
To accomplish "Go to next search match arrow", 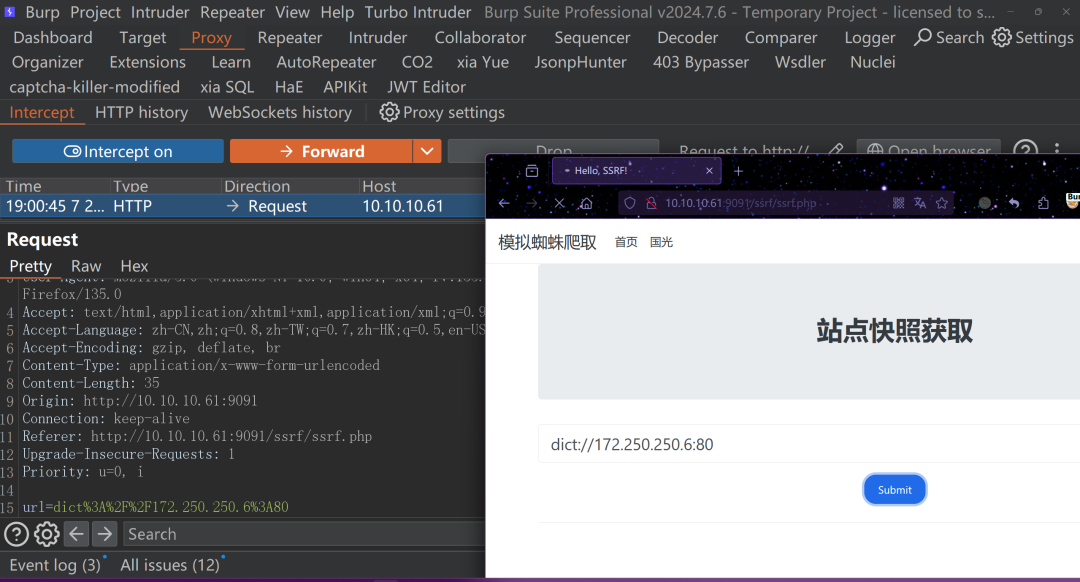I will 105,534.
